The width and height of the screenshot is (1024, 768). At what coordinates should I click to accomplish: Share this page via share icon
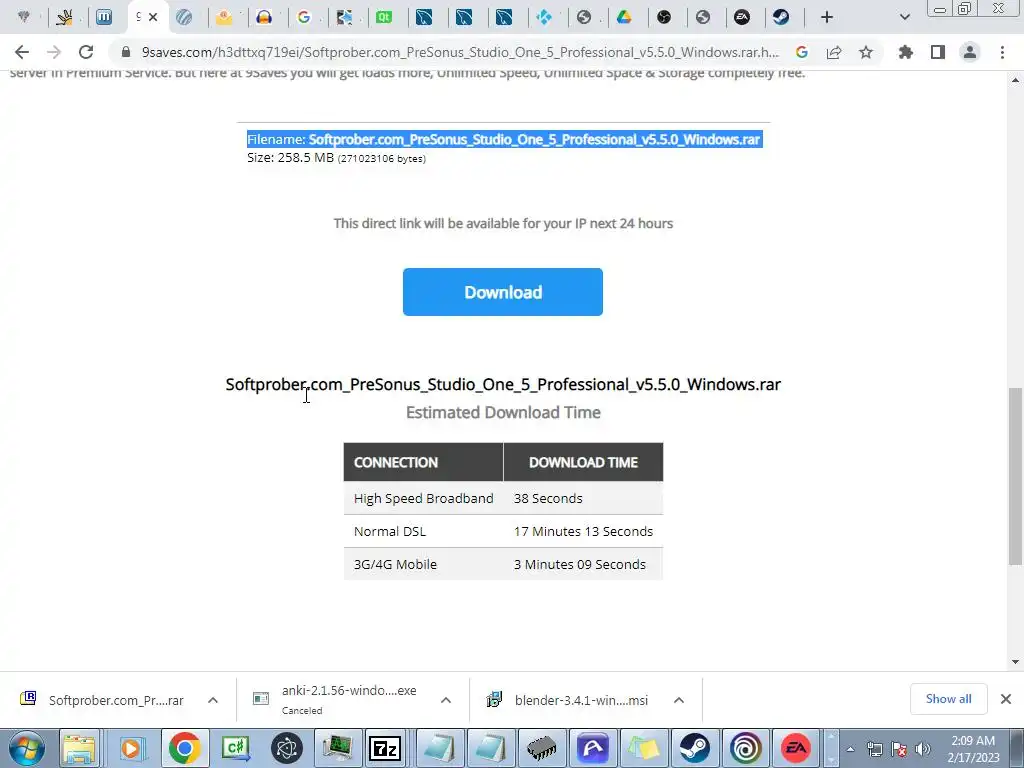(833, 52)
